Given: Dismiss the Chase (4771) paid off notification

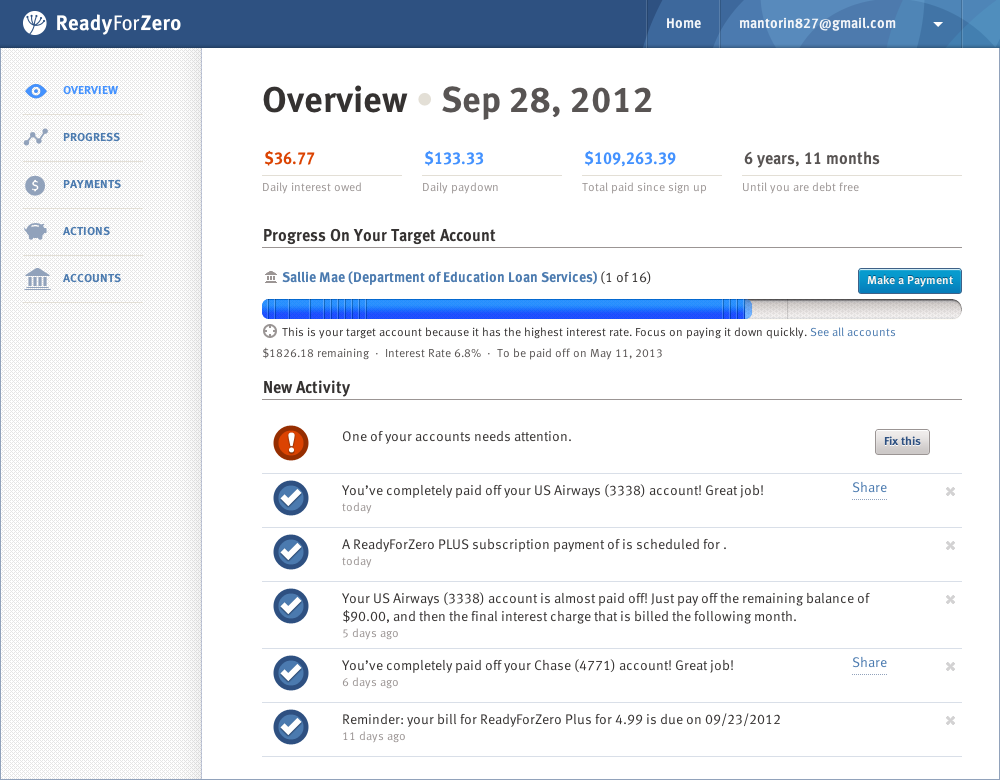Looking at the screenshot, I should (x=950, y=666).
